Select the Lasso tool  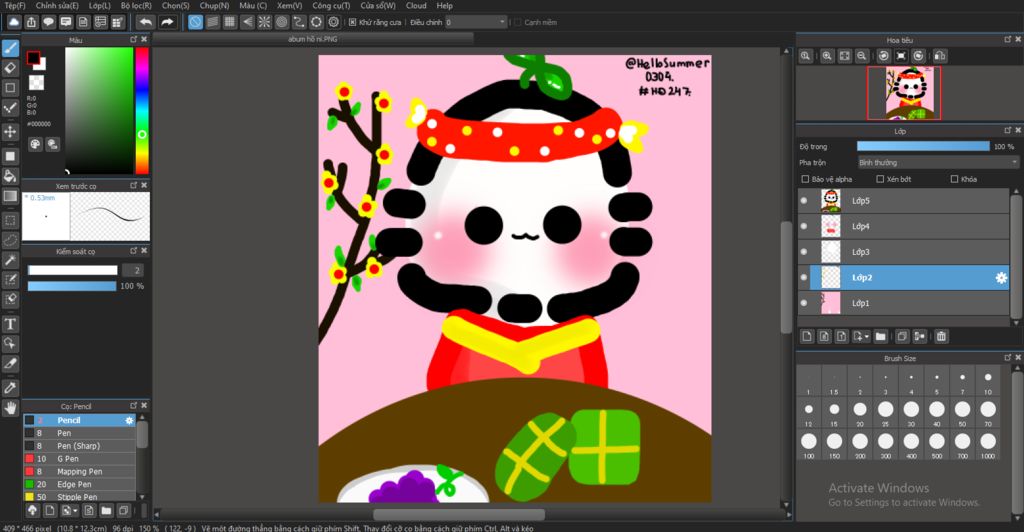[10, 240]
